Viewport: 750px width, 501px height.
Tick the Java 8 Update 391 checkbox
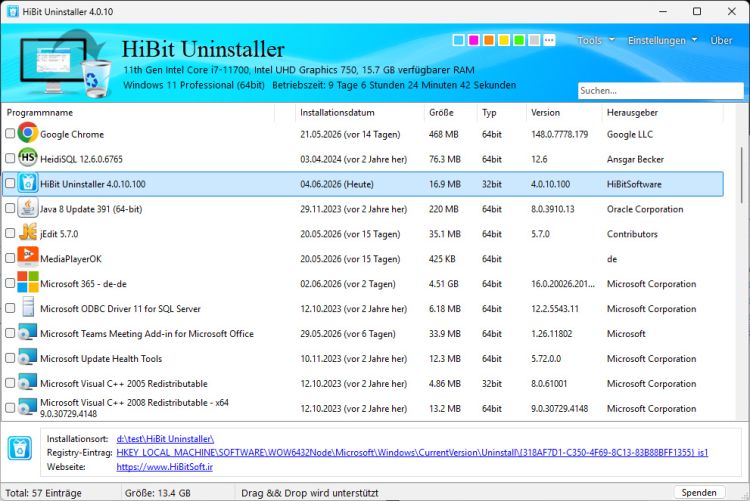pyautogui.click(x=10, y=208)
